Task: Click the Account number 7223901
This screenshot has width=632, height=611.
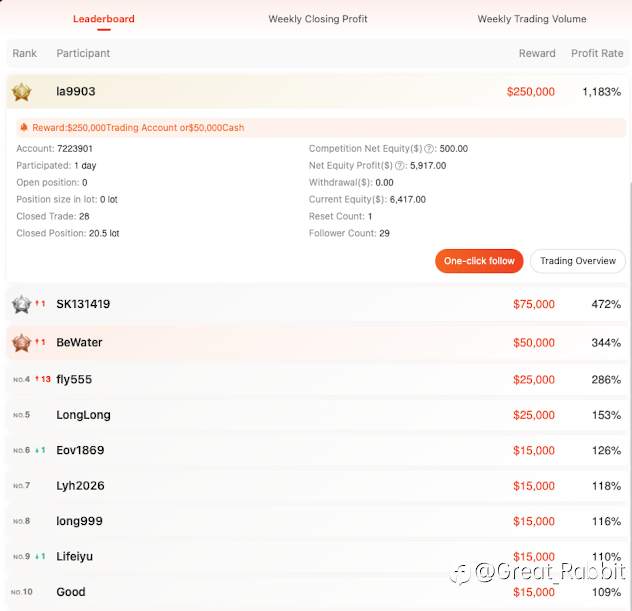Action: tap(75, 149)
